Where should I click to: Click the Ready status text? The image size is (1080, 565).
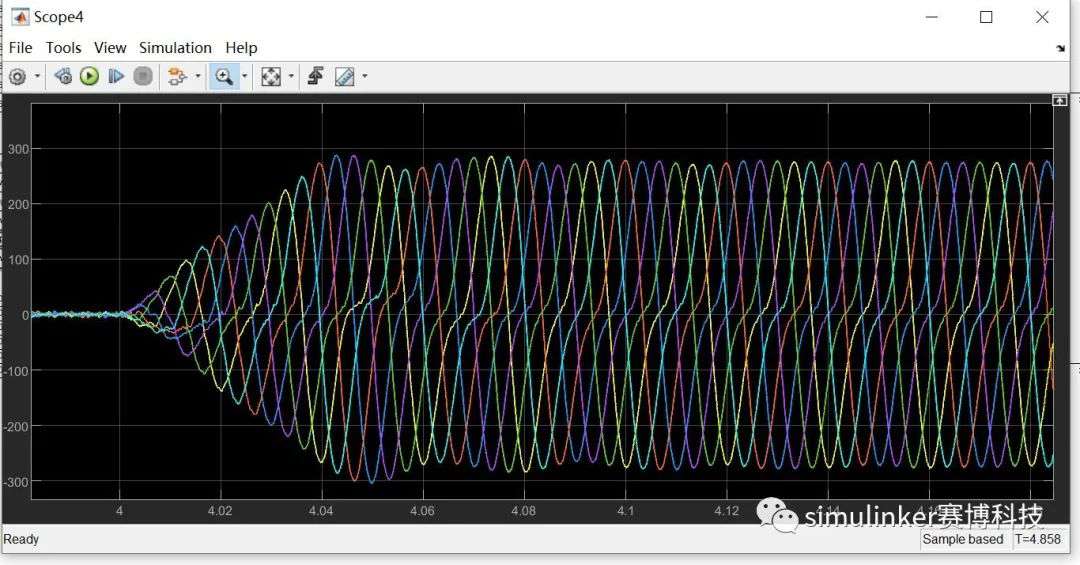(21, 540)
